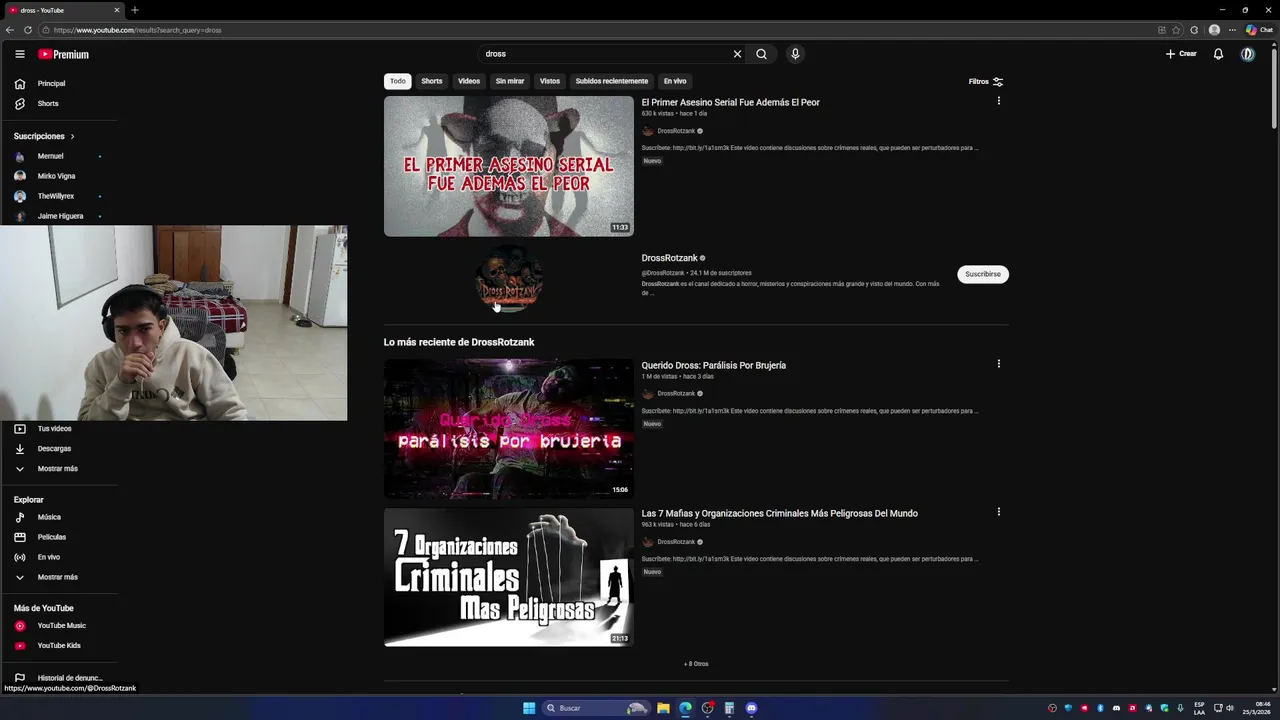Go back with the browser back arrow
Image resolution: width=1280 pixels, height=720 pixels.
[10, 30]
